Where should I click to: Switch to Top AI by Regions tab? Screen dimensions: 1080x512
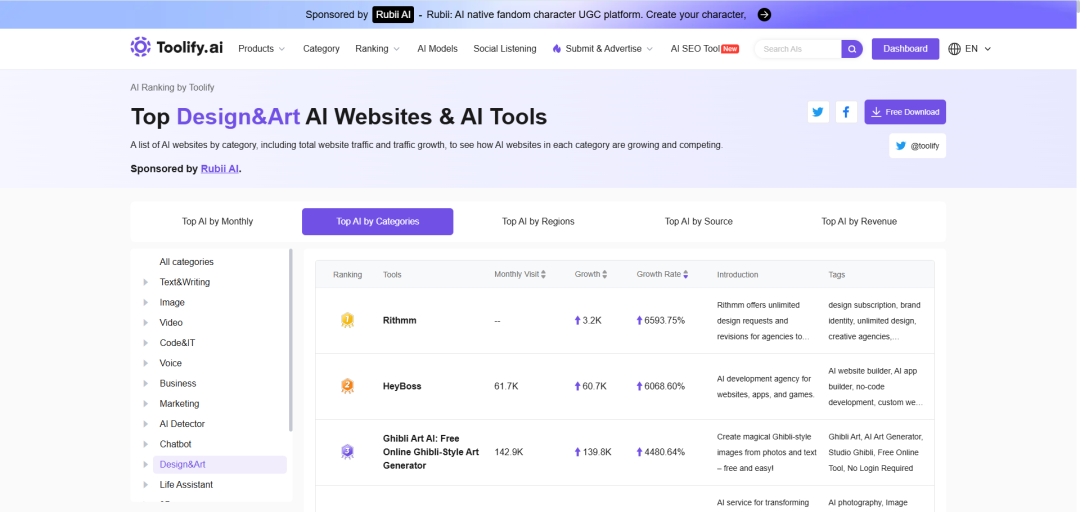pos(538,222)
